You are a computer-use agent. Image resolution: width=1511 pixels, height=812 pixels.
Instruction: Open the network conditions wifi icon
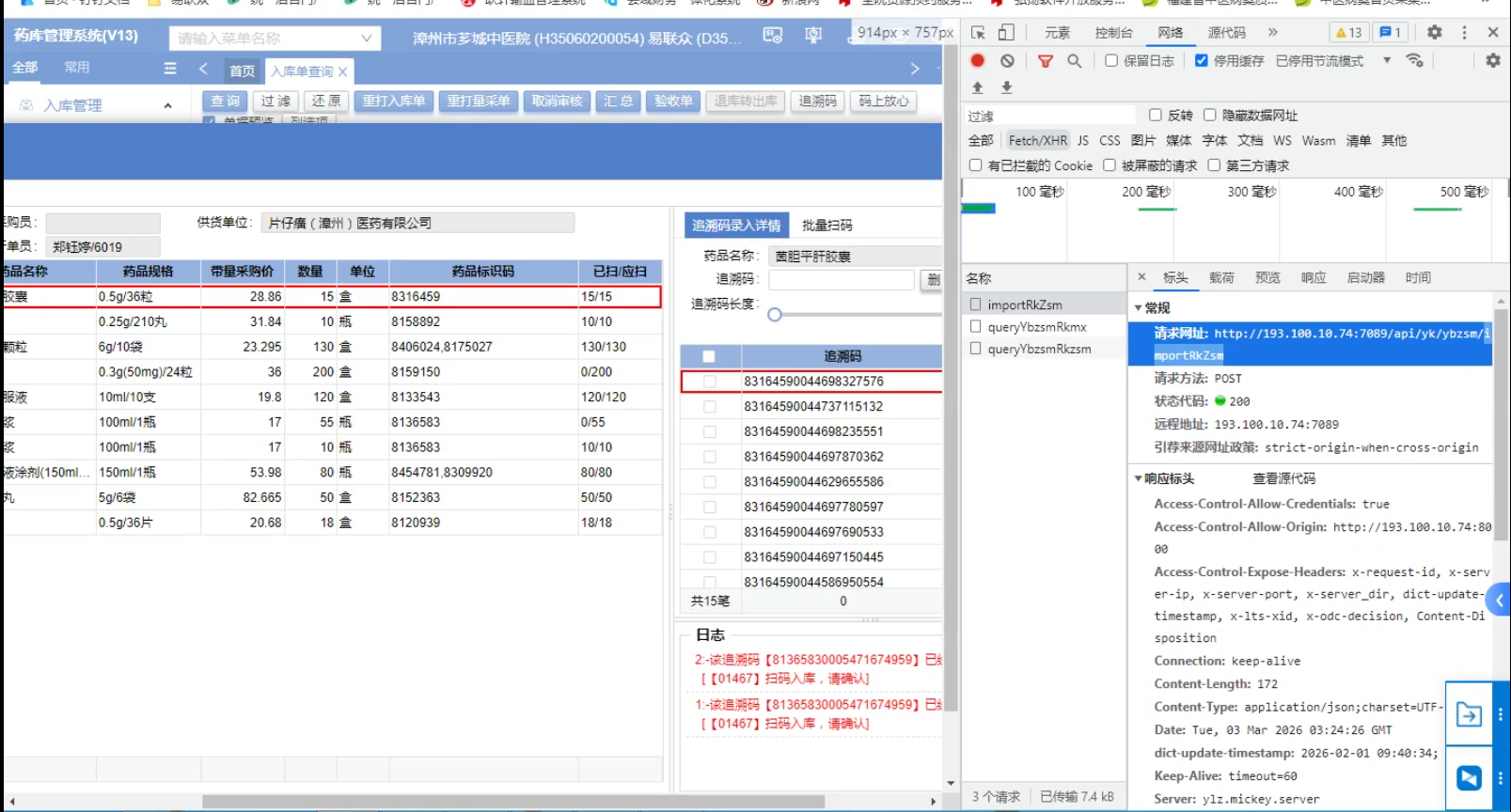1414,61
